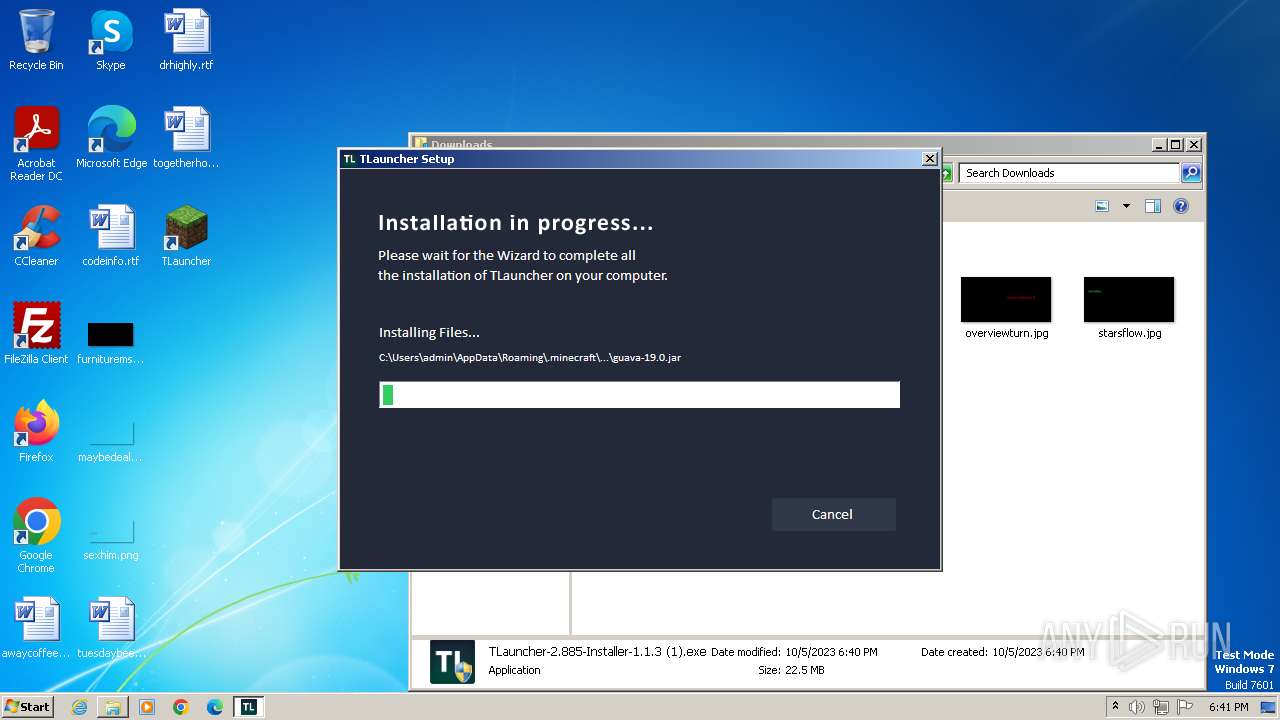1280x720 pixels.
Task: Select the furniturems... black image file
Action: 111,341
